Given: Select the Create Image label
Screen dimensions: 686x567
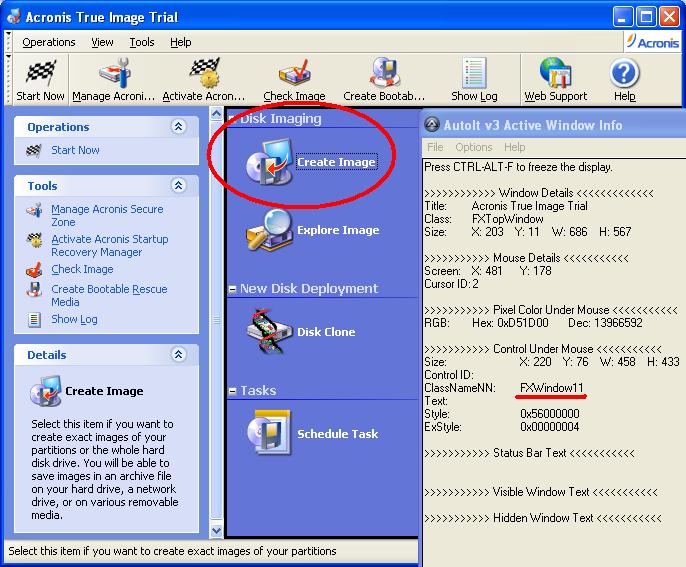Looking at the screenshot, I should [336, 162].
